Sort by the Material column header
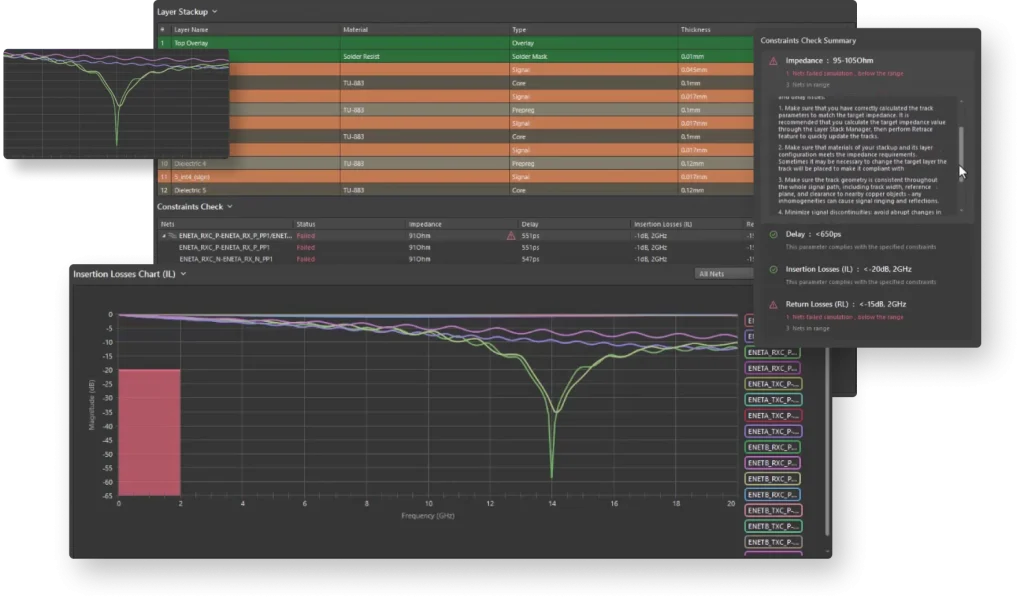Image resolution: width=1024 pixels, height=604 pixels. [355, 30]
